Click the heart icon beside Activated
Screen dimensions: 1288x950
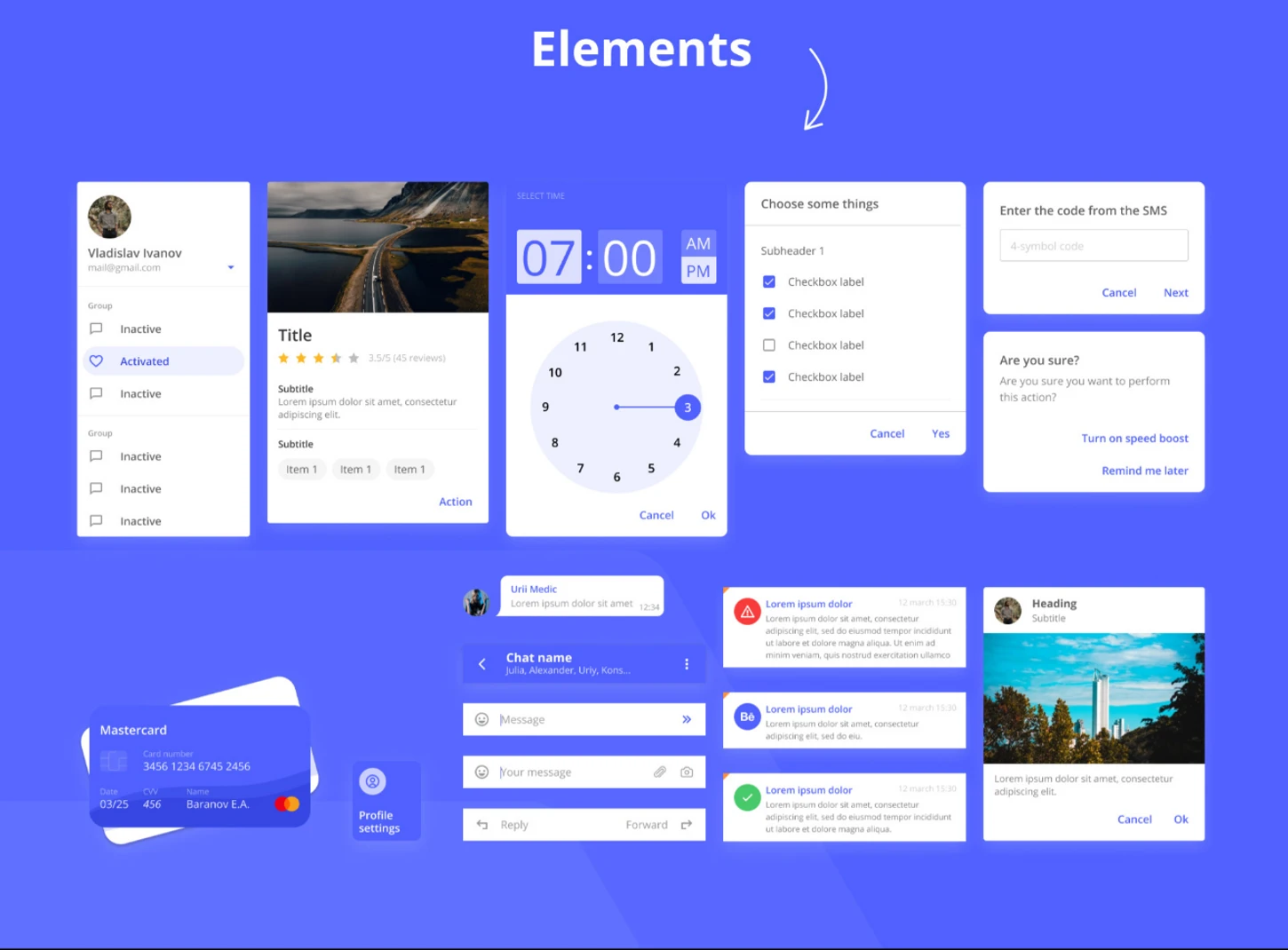click(97, 360)
